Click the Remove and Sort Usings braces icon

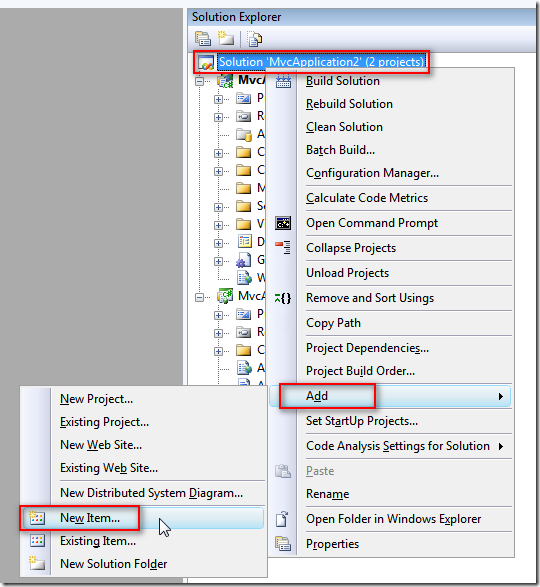click(283, 298)
